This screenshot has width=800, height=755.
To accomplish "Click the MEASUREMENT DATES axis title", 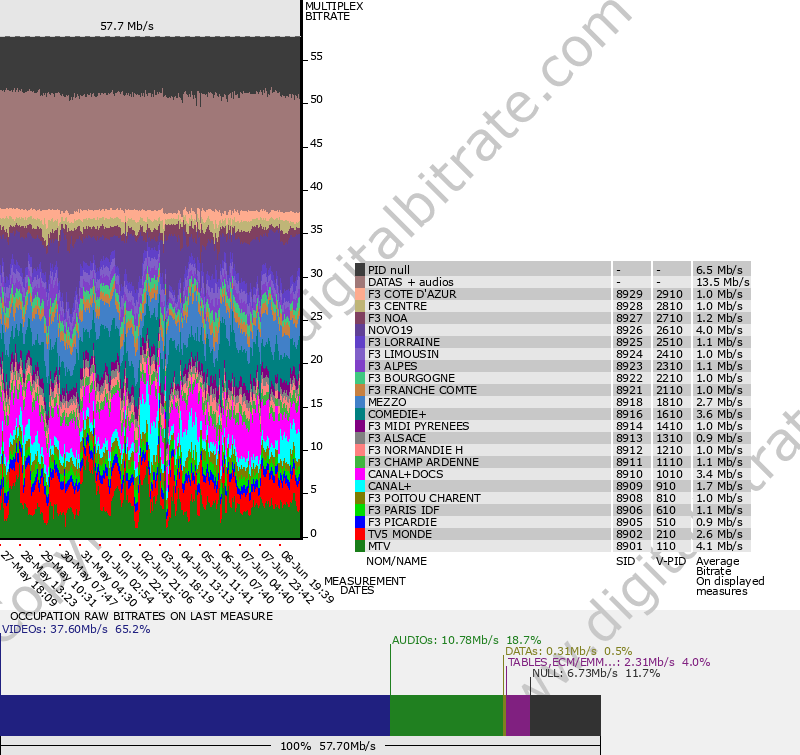I will 365,586.
